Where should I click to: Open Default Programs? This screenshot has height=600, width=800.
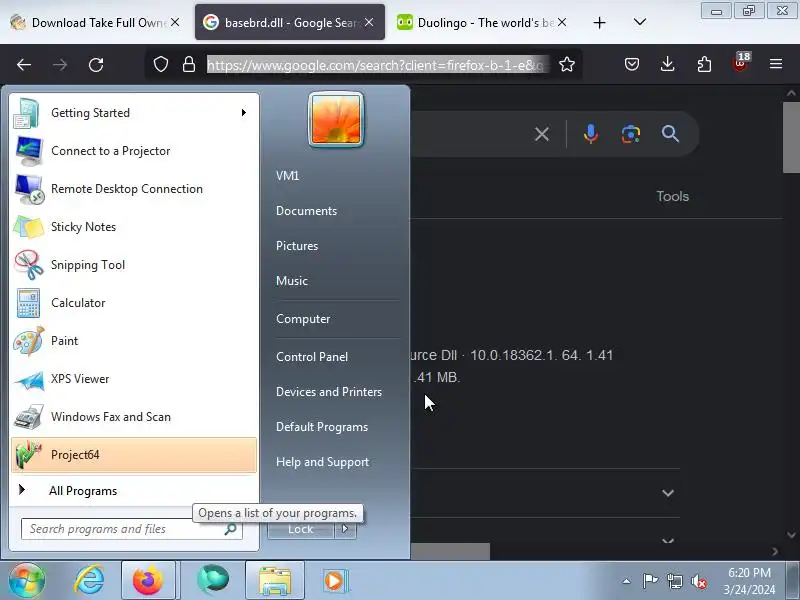[x=322, y=427]
